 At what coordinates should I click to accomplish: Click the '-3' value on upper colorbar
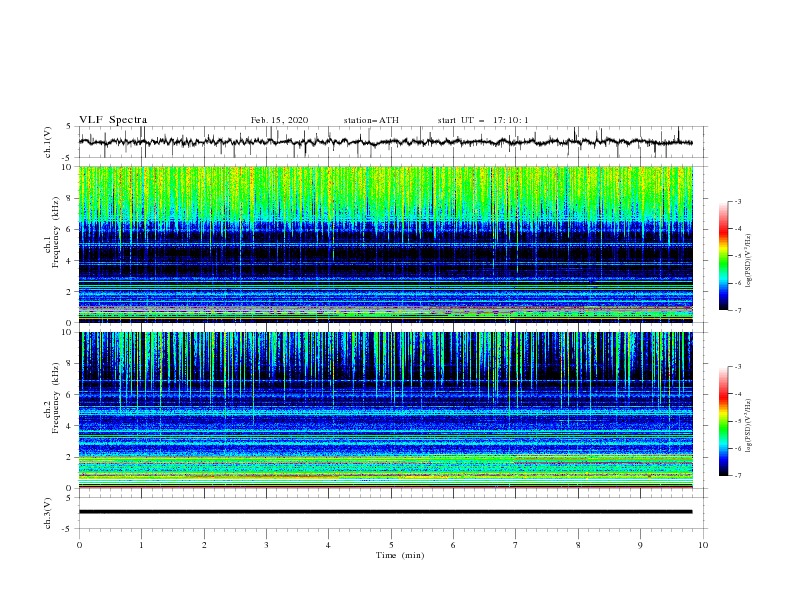coord(738,201)
